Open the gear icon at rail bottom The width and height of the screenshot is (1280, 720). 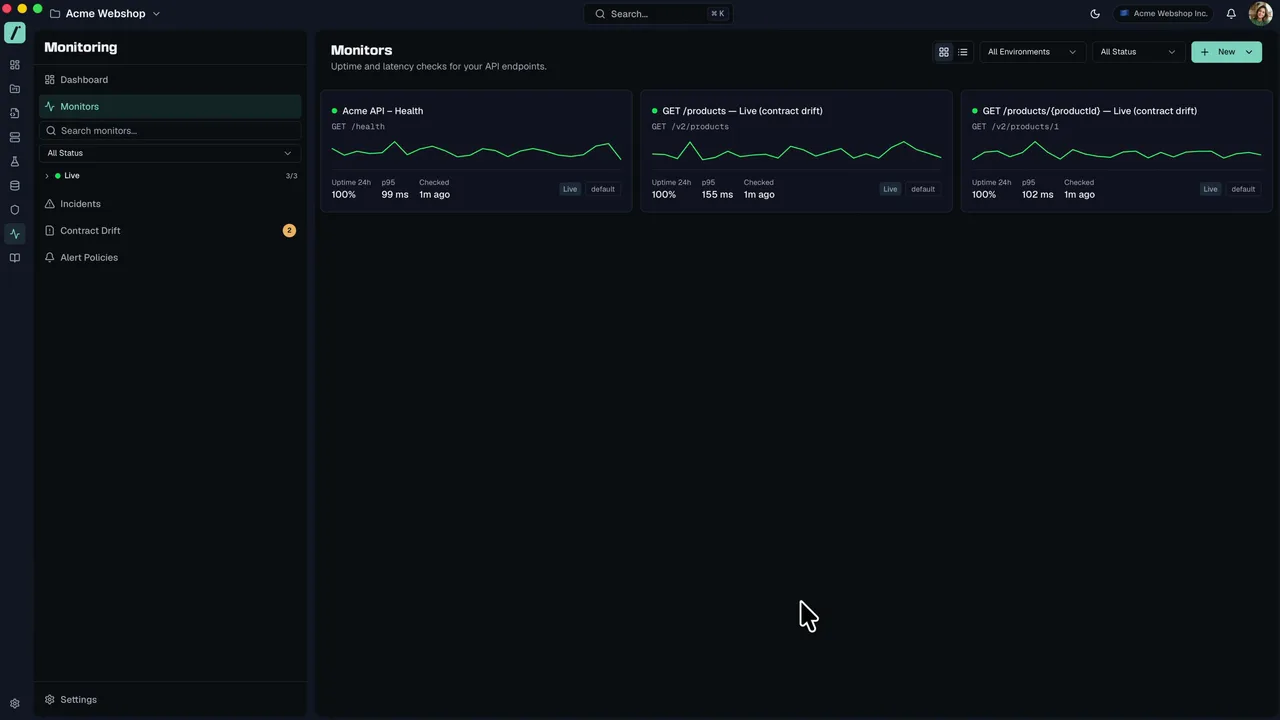tap(15, 703)
